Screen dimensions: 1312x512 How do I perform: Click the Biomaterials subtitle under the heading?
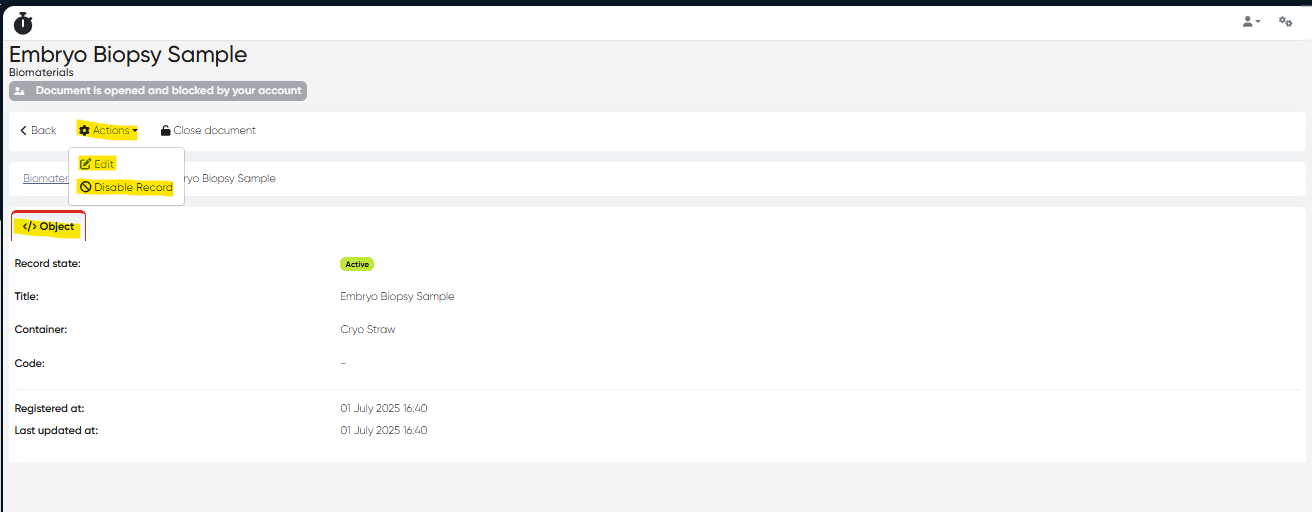point(41,73)
